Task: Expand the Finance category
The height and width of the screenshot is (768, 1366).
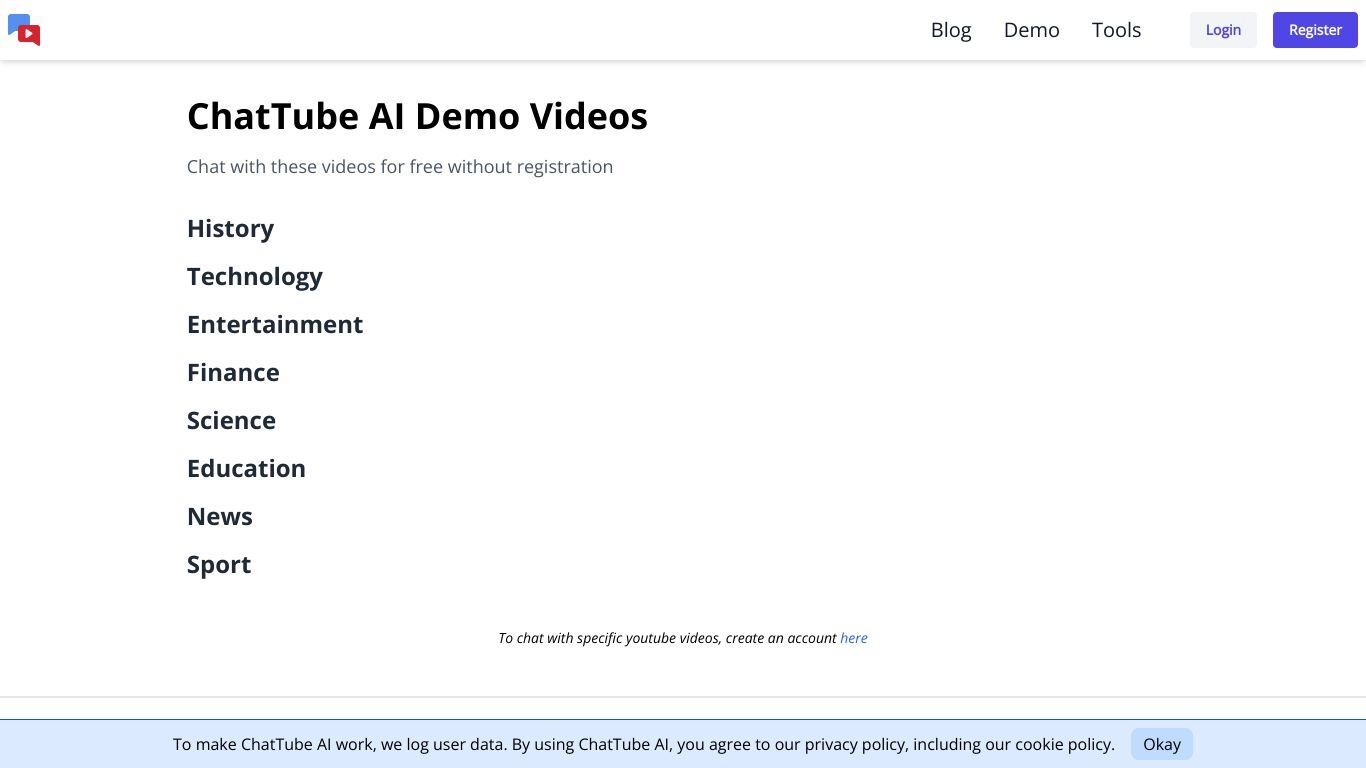Action: click(233, 372)
